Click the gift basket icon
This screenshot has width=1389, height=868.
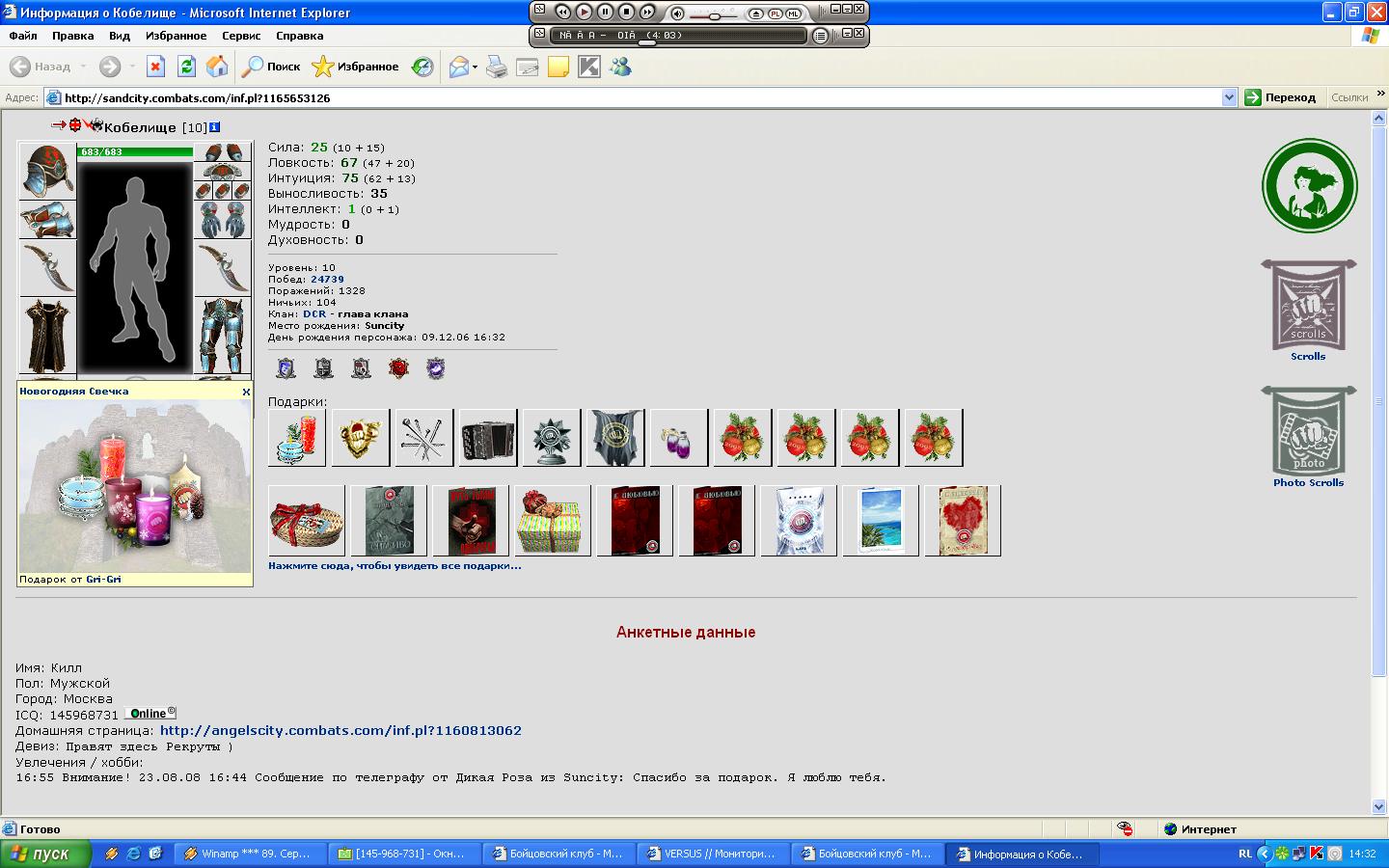point(307,521)
